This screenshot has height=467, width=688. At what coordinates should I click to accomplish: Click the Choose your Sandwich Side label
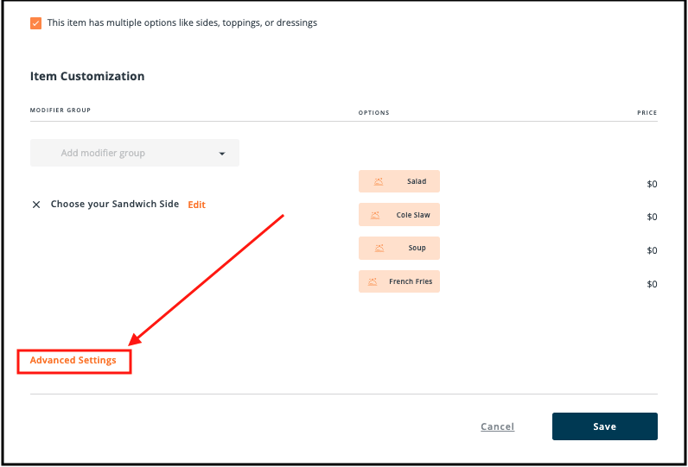[x=115, y=204]
